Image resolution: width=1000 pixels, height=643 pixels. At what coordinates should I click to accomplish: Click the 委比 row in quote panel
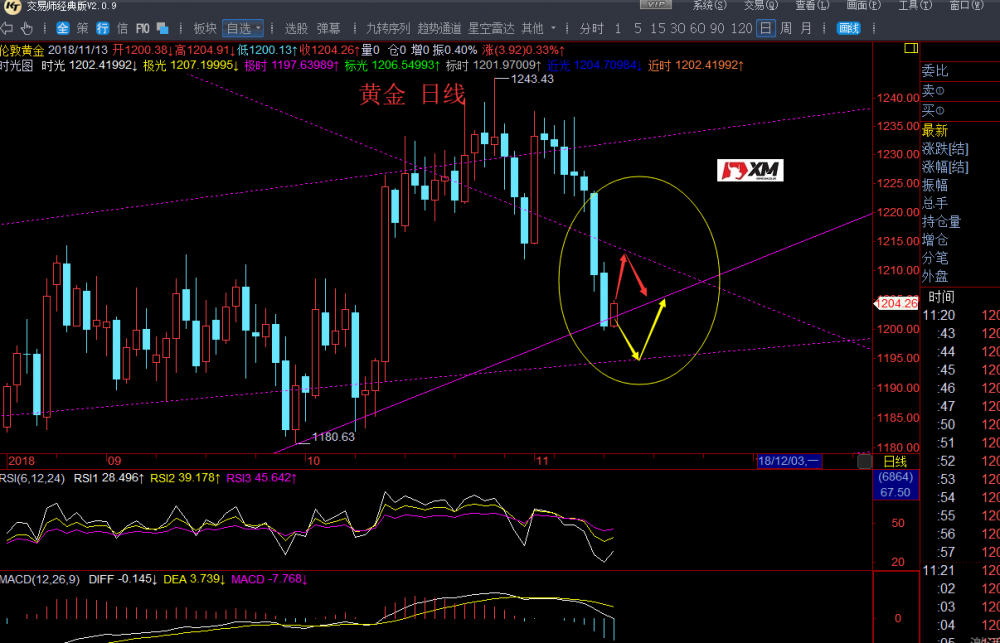935,71
